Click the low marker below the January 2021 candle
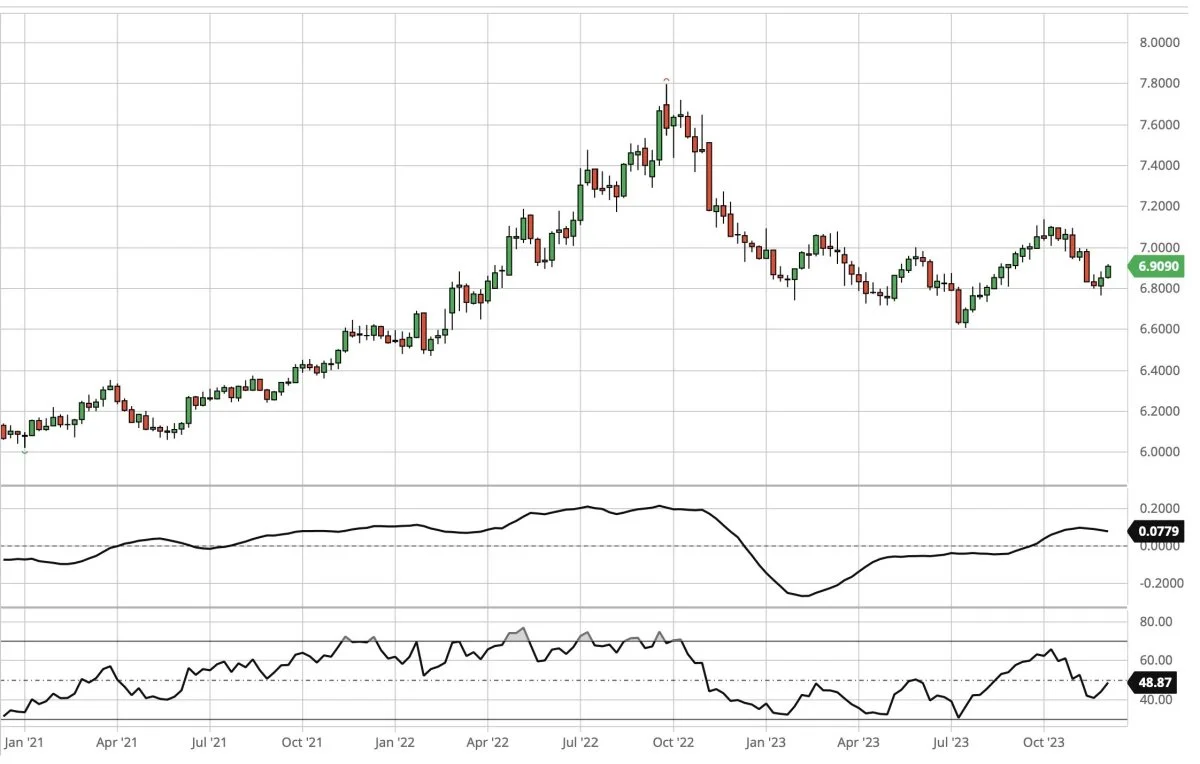Viewport: 1200px width, 764px height. tap(25, 453)
